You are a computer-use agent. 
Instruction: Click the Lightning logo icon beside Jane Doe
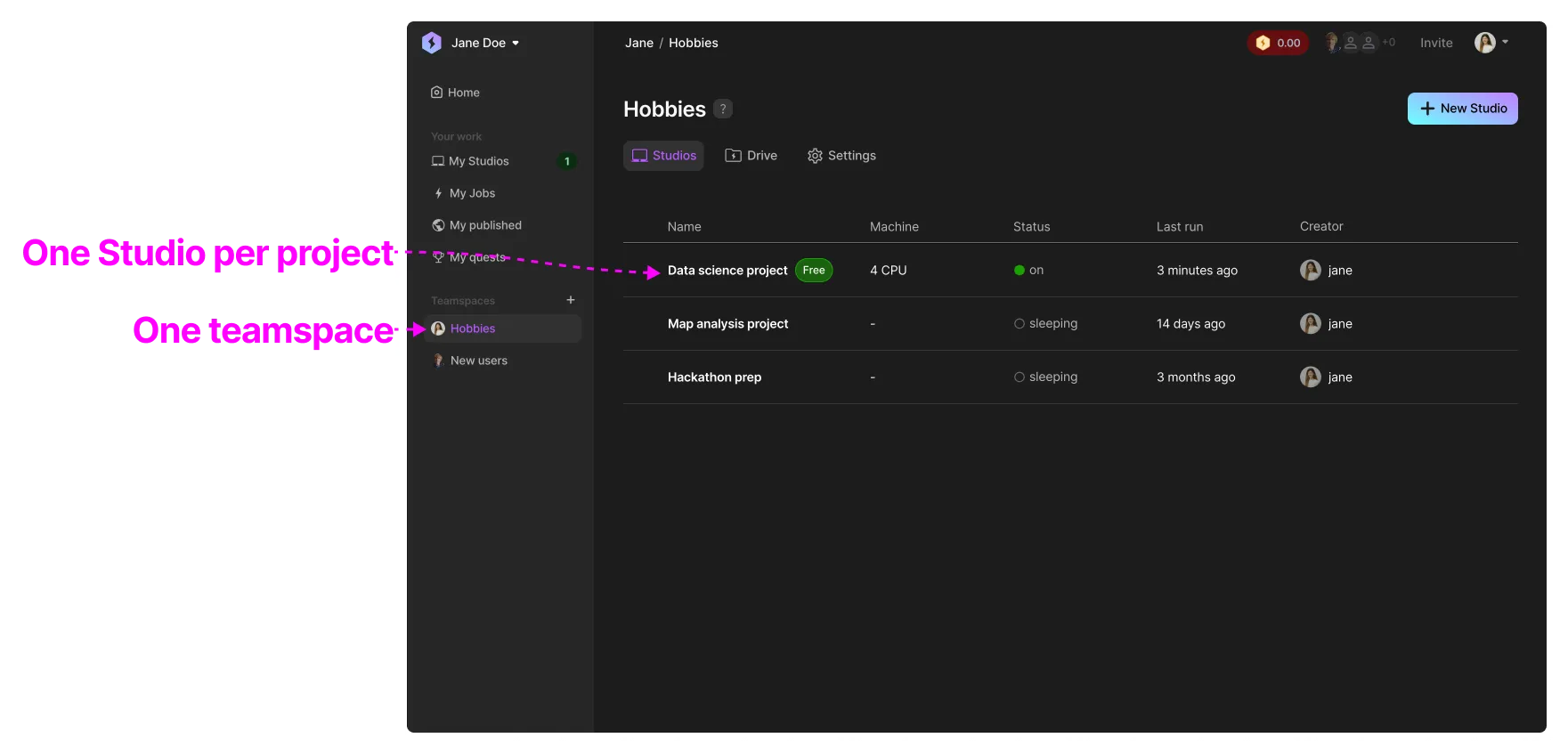click(432, 43)
